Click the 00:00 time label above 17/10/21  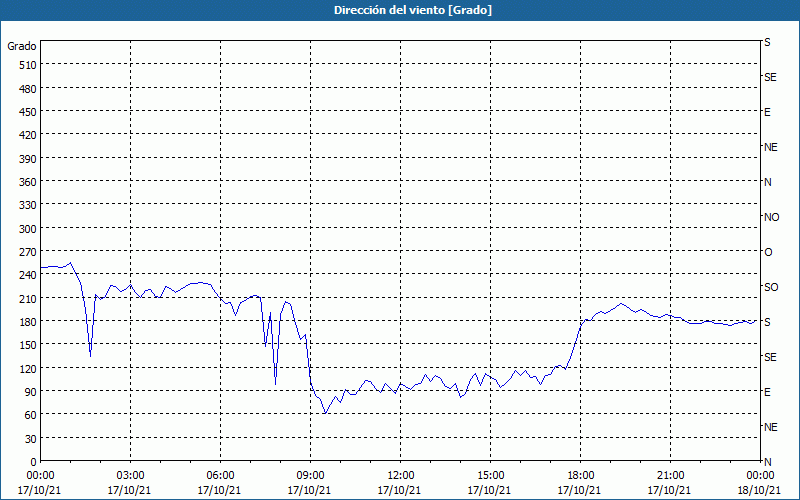[x=40, y=476]
